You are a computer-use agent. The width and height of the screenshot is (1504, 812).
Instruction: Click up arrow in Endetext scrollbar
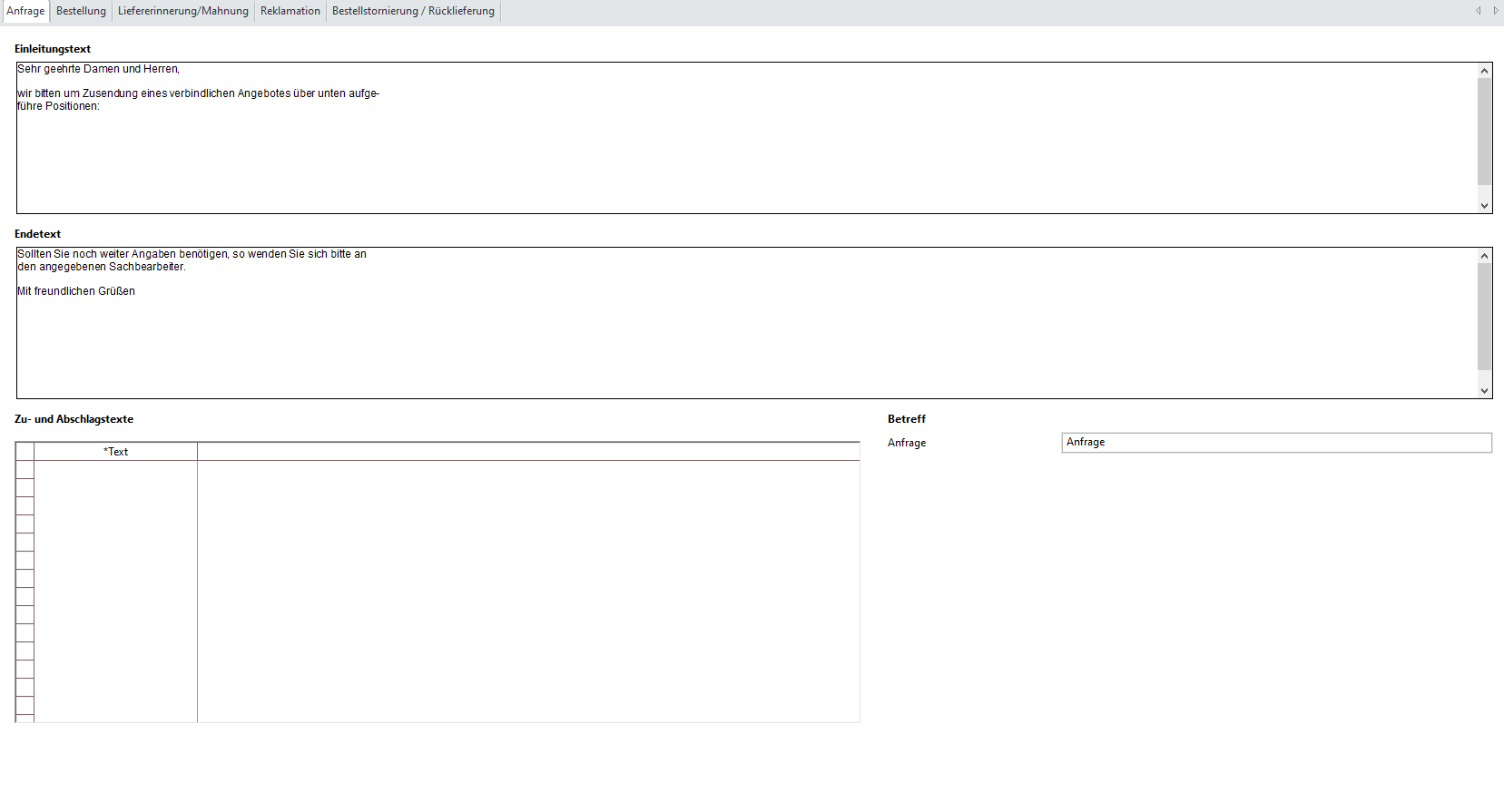(x=1484, y=256)
